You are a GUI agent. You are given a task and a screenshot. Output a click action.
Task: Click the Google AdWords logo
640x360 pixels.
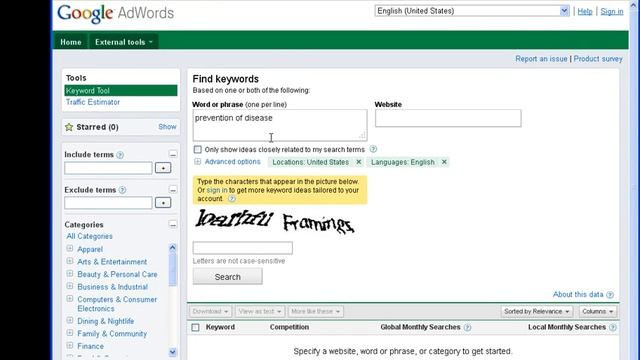(116, 13)
